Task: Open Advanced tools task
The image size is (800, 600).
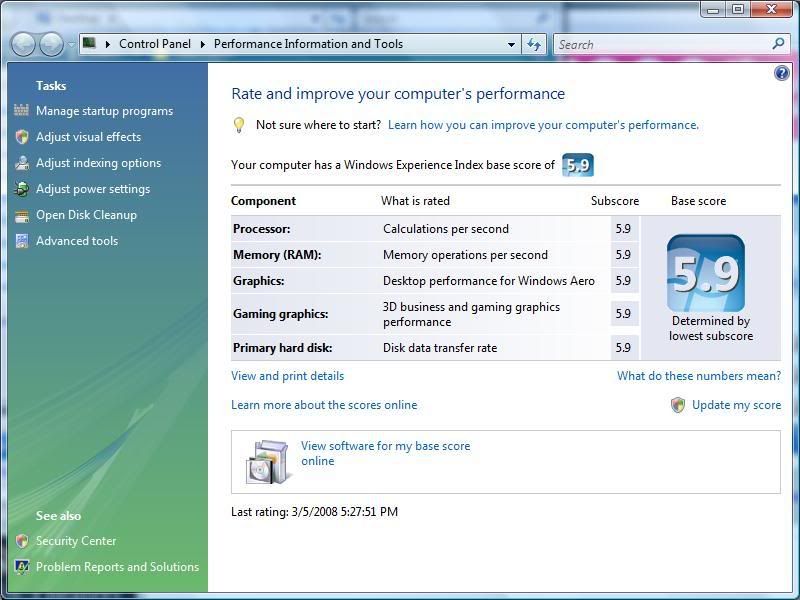Action: pyautogui.click(x=77, y=241)
